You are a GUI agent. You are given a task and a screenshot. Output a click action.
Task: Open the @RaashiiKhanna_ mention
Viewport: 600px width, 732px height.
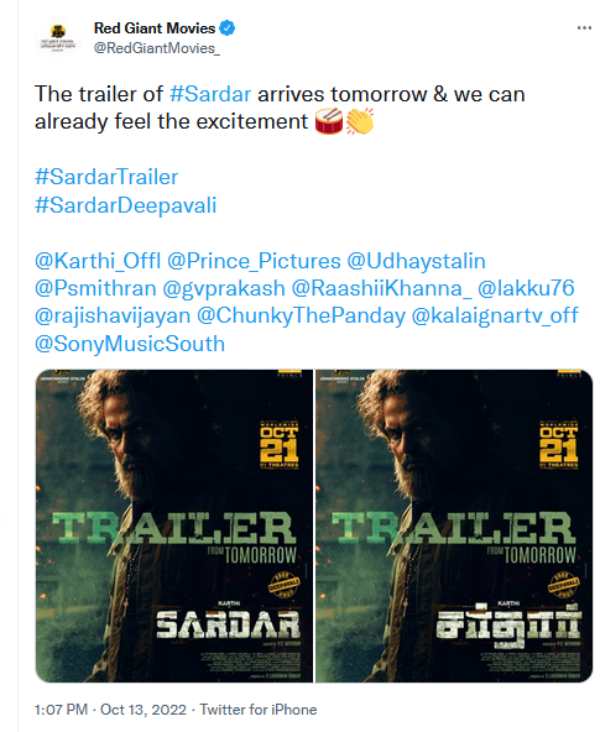[381, 288]
